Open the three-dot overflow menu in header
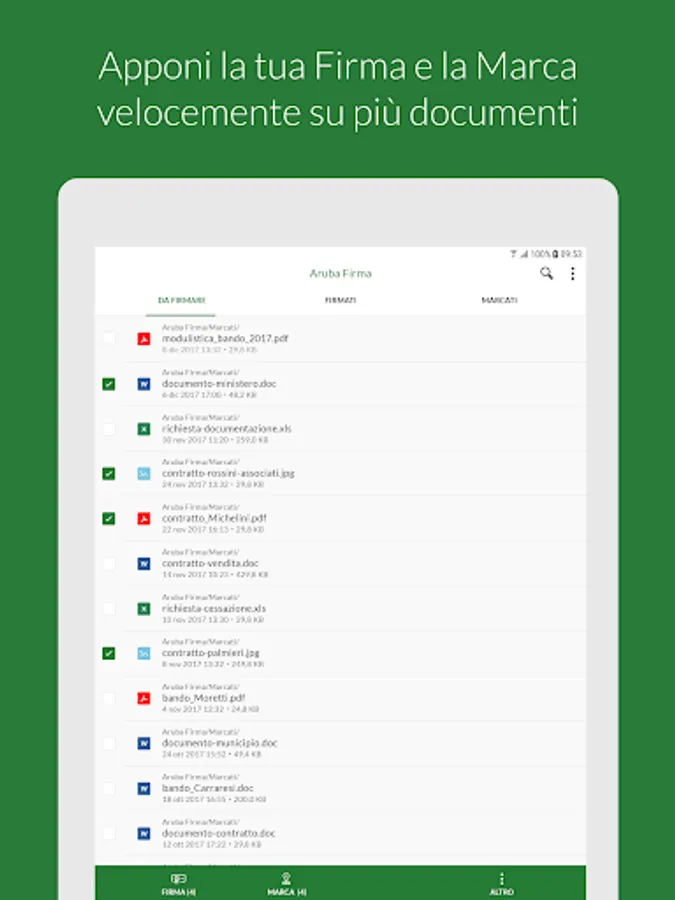 tap(572, 274)
